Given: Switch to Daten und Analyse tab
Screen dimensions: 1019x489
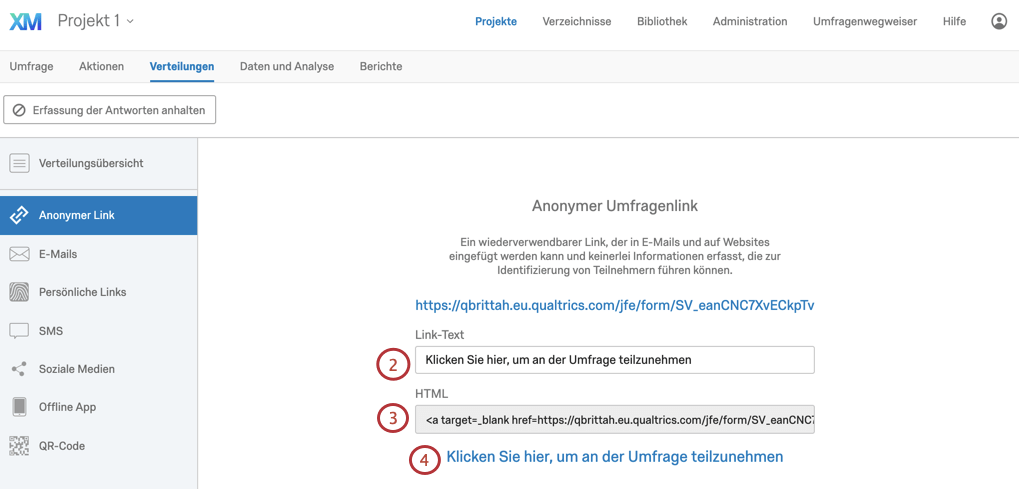Looking at the screenshot, I should pyautogui.click(x=287, y=66).
